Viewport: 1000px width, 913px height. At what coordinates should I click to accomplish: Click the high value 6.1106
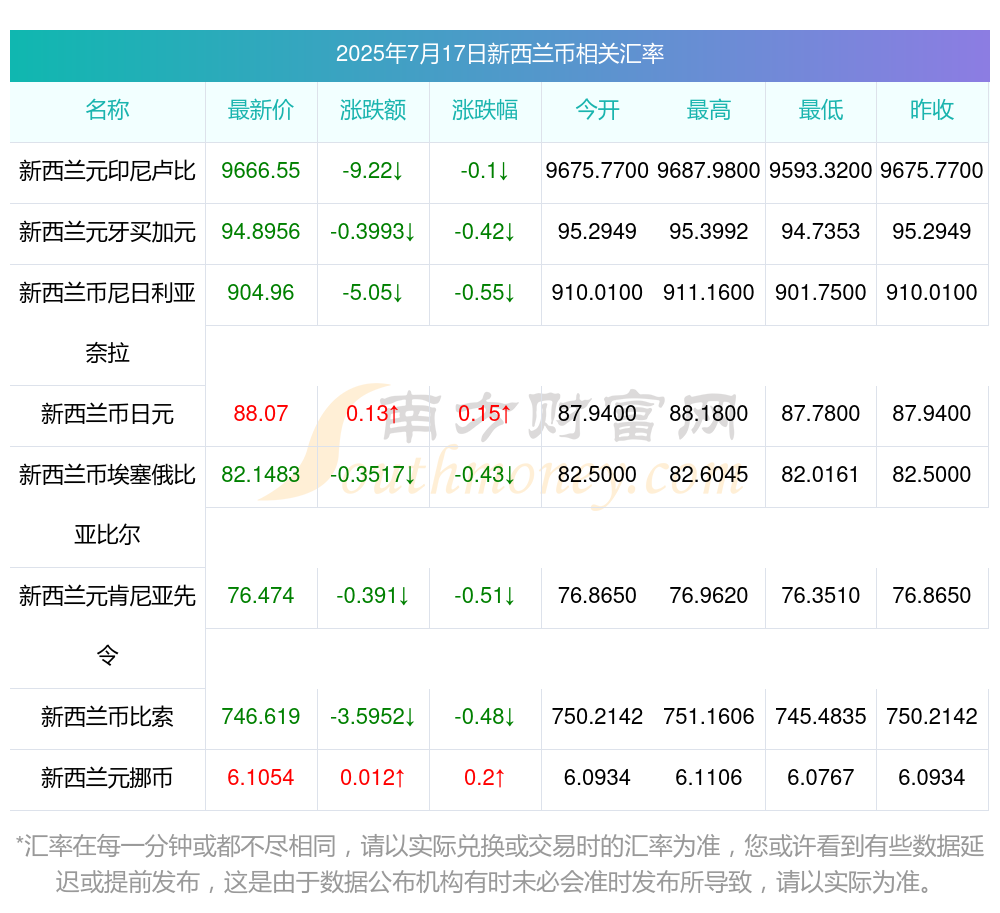[x=709, y=778]
